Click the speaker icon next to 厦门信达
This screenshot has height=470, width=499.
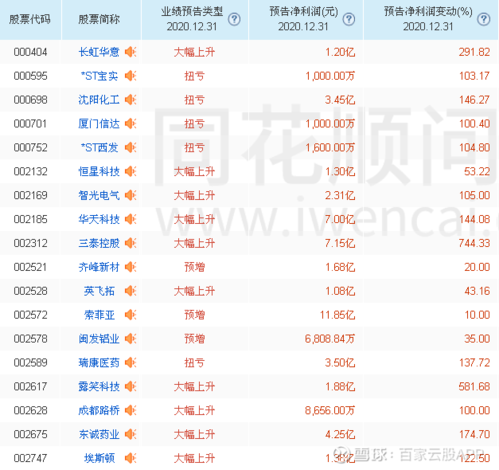[130, 124]
